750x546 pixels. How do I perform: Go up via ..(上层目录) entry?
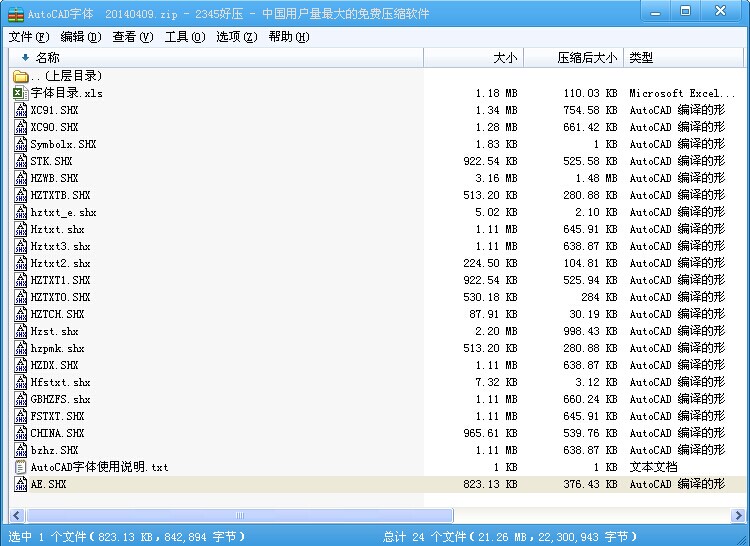66,76
